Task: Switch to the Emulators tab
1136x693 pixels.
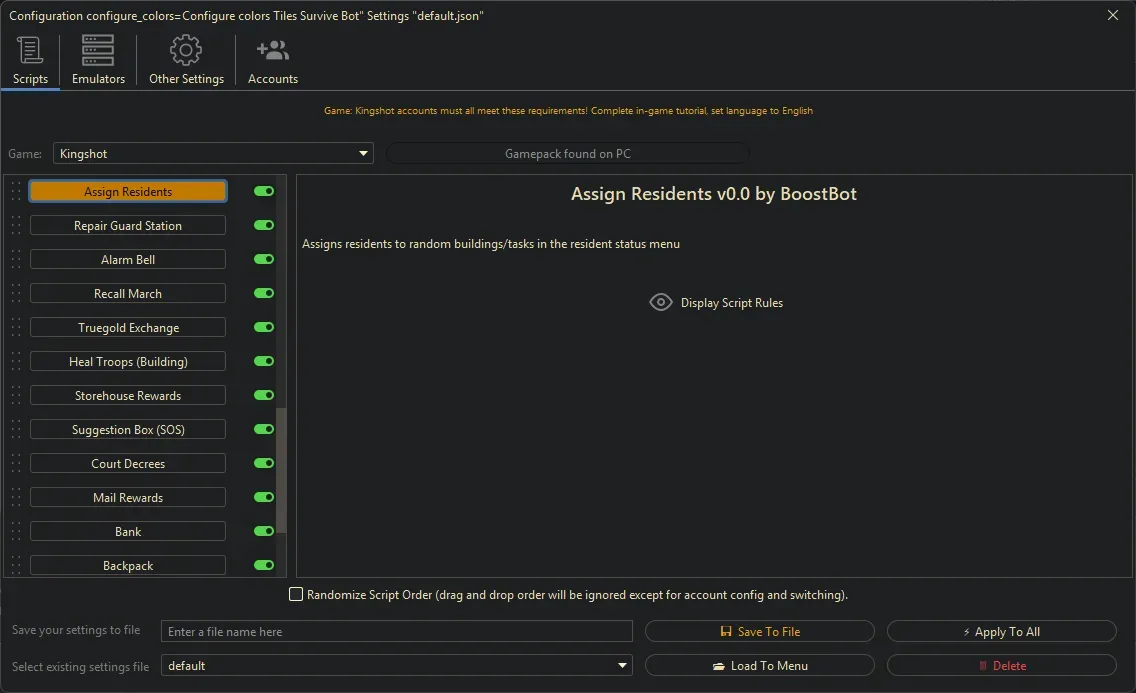Action: tap(97, 60)
